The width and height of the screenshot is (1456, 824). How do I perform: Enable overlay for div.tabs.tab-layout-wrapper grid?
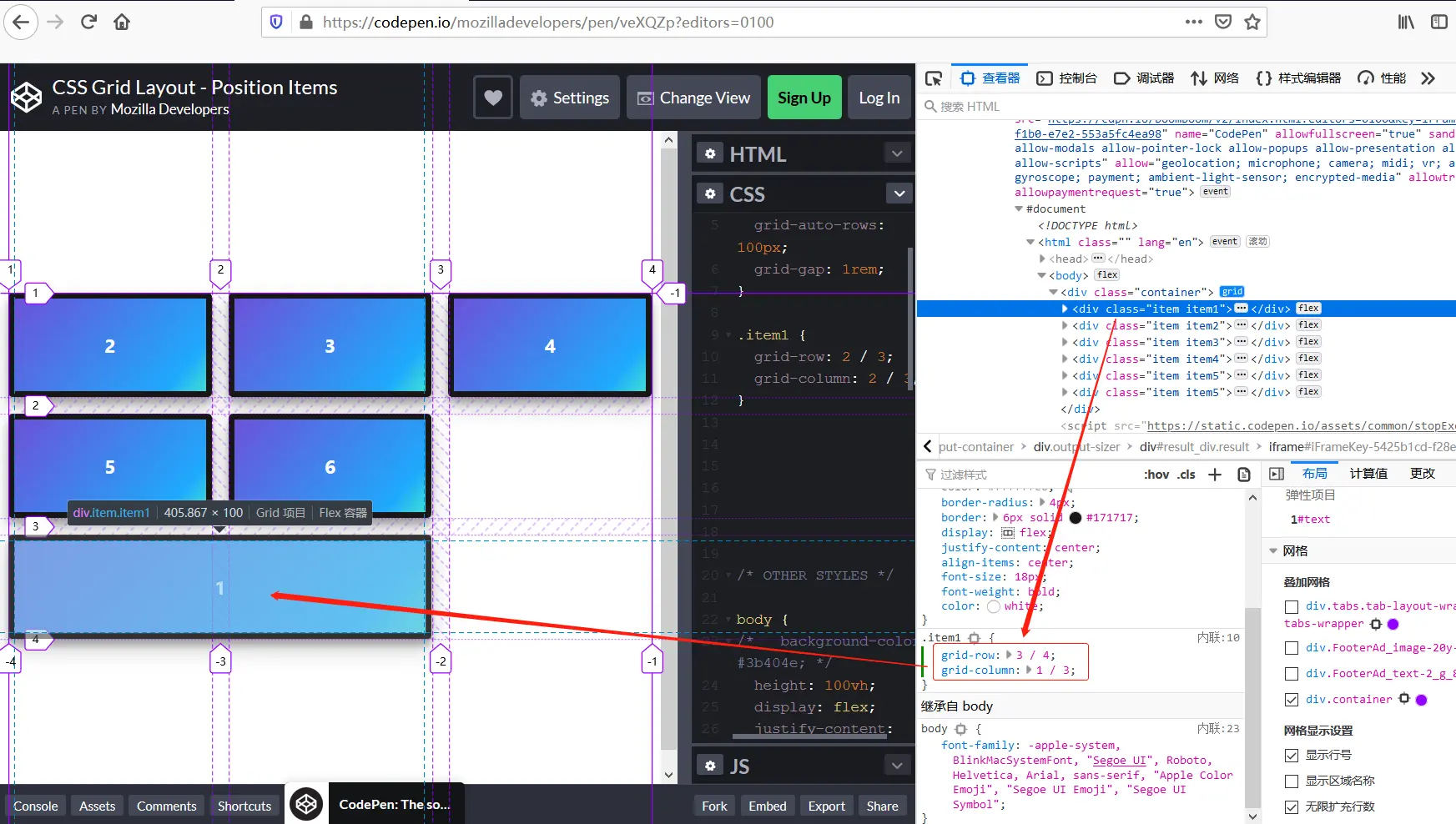click(1292, 606)
